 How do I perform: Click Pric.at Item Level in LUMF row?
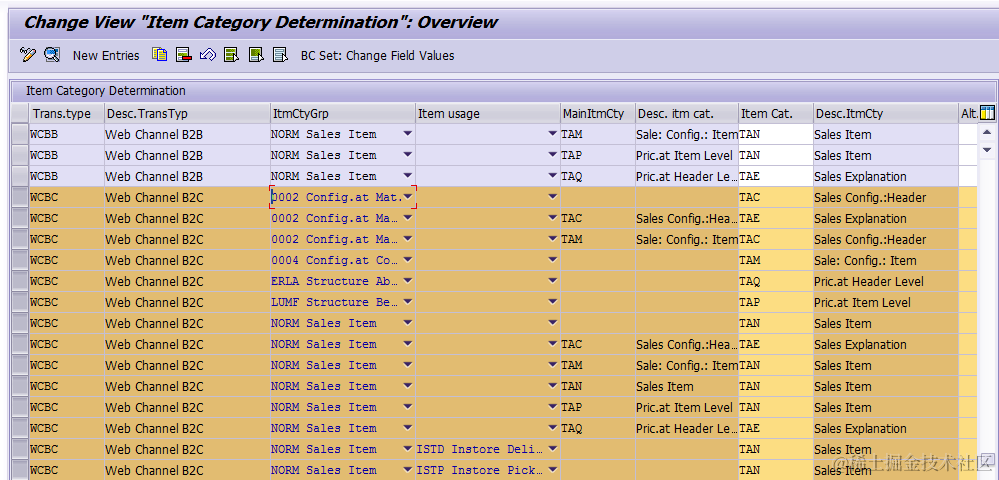click(863, 302)
